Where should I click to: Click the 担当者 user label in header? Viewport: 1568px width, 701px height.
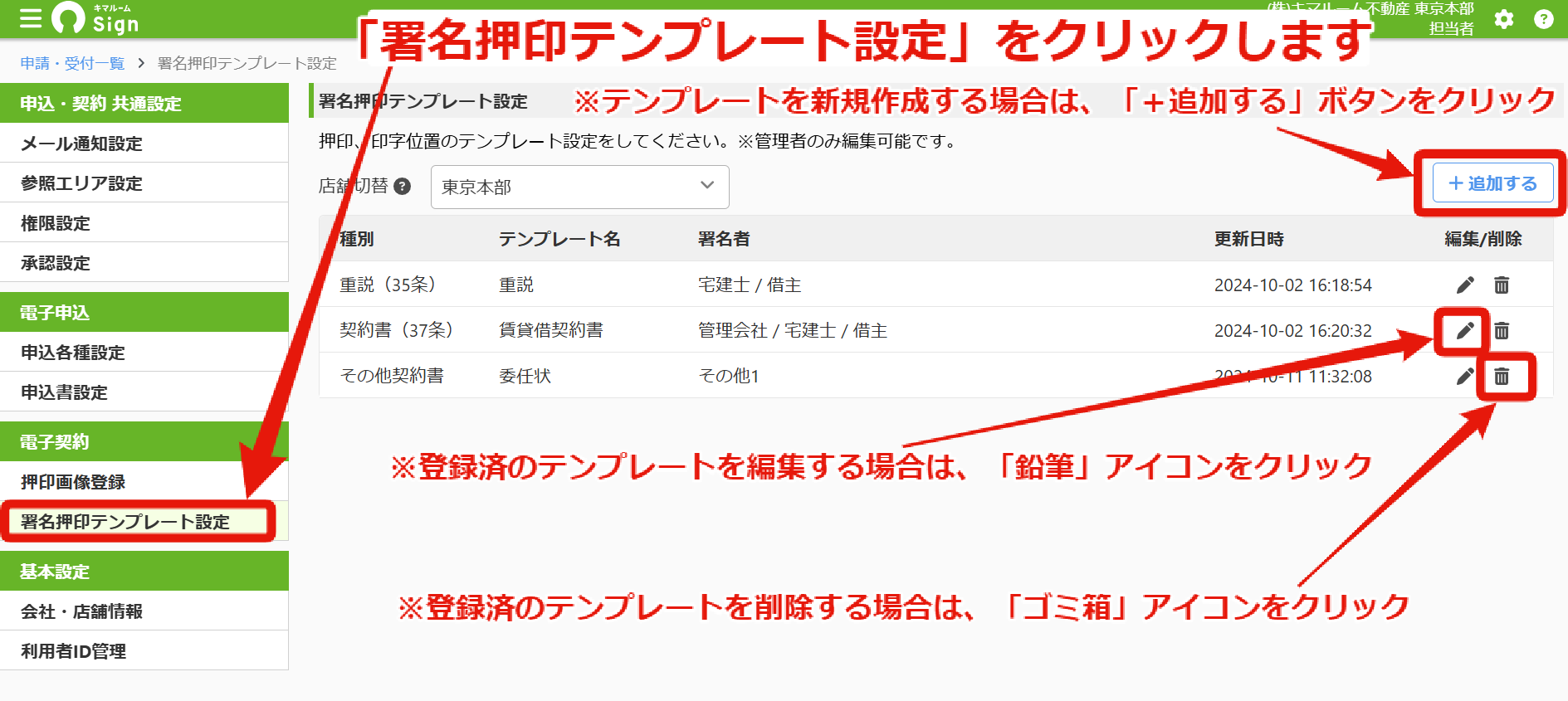coord(1451,28)
